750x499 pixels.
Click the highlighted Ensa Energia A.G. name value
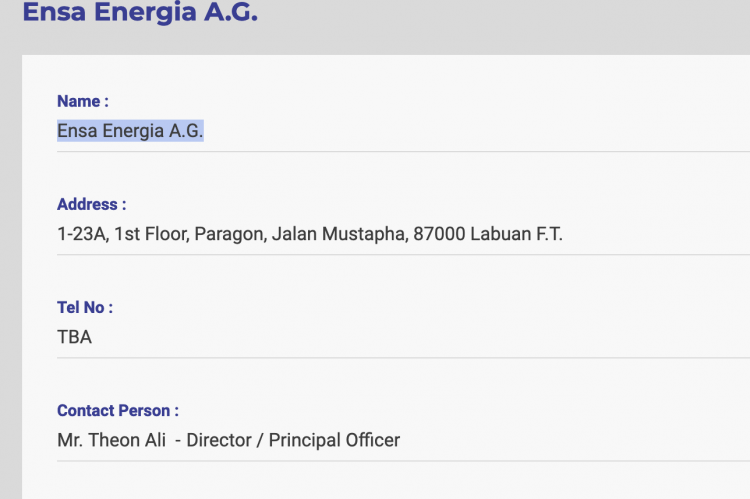click(130, 131)
